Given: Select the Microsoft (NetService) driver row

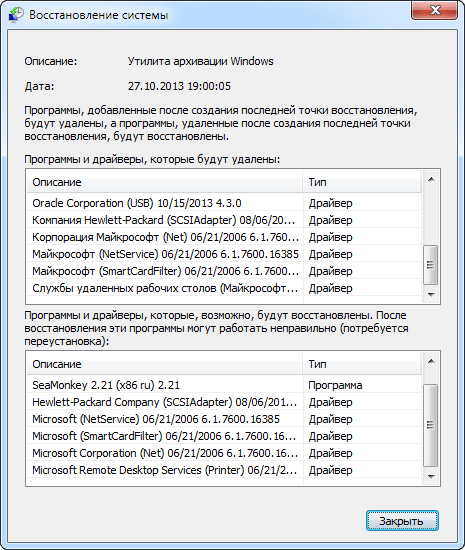Looking at the screenshot, I should pyautogui.click(x=224, y=419).
